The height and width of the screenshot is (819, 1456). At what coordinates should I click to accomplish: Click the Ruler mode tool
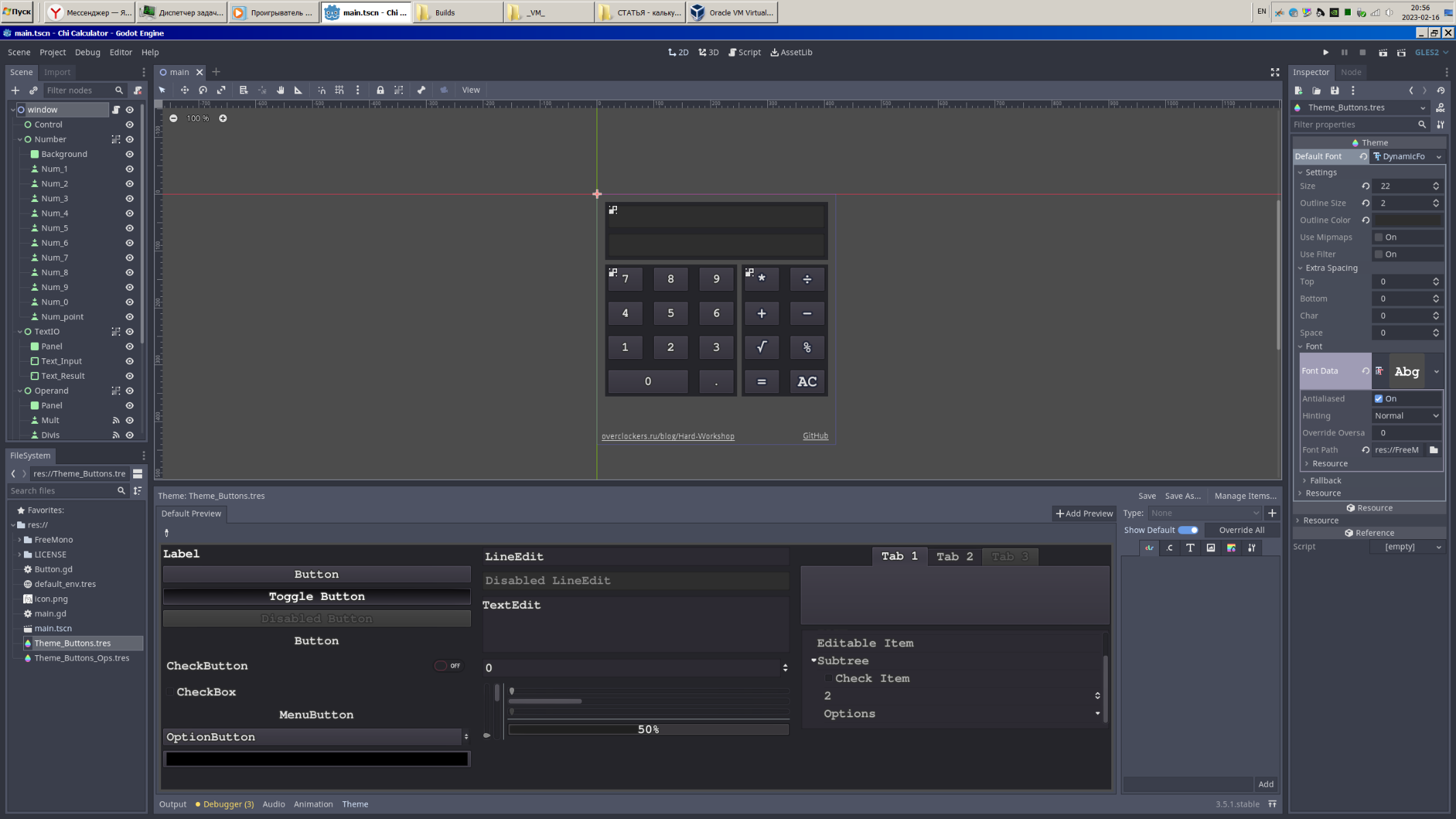click(298, 90)
